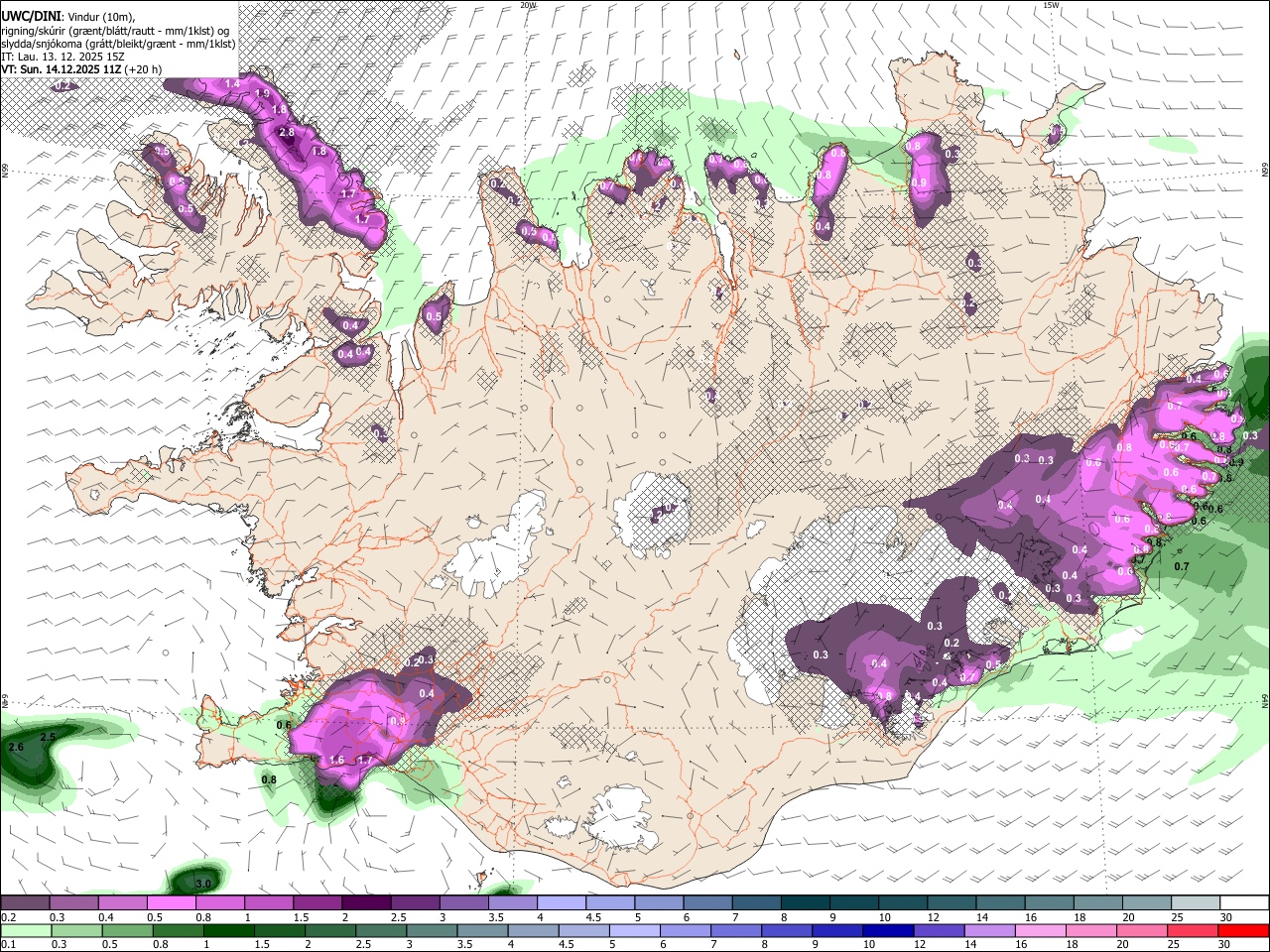Select bottom-row blue swatch between 8 and 9
This screenshot has height=952, width=1270.
pos(788,930)
